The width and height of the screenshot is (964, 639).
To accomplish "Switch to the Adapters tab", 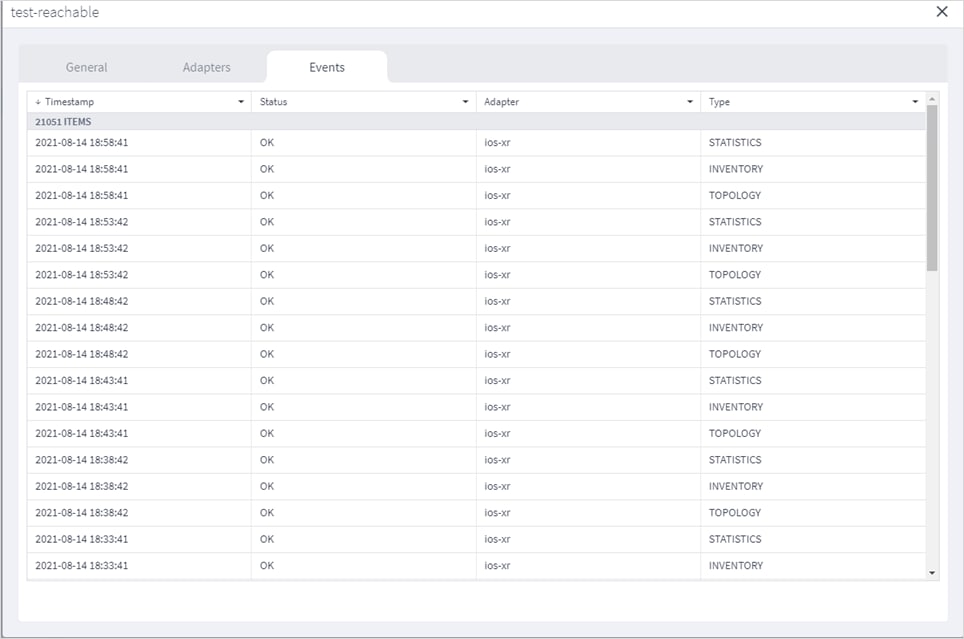I will (206, 67).
